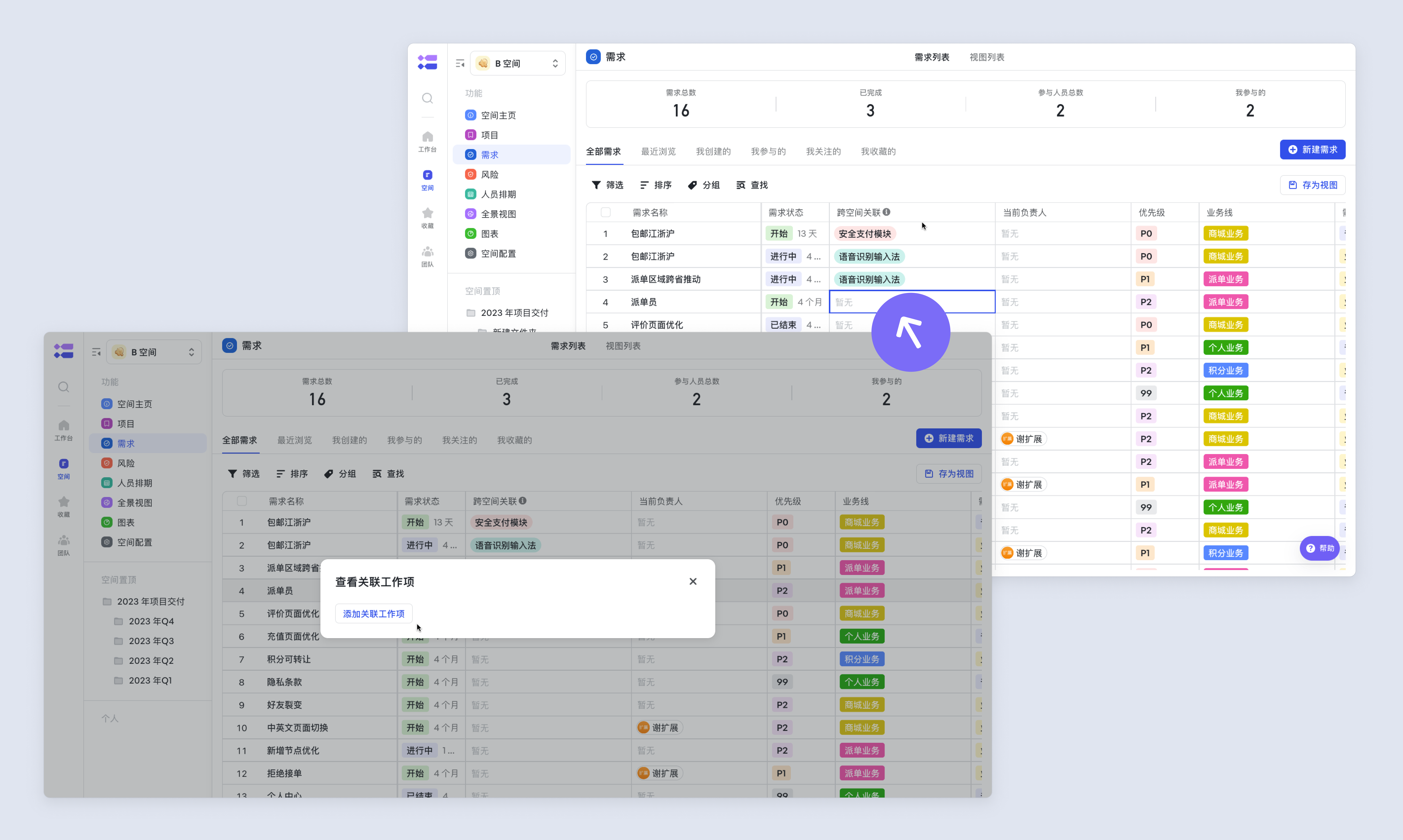Viewport: 1403px width, 840px height.
Task: Open search from the front window's left rail
Action: (x=63, y=387)
